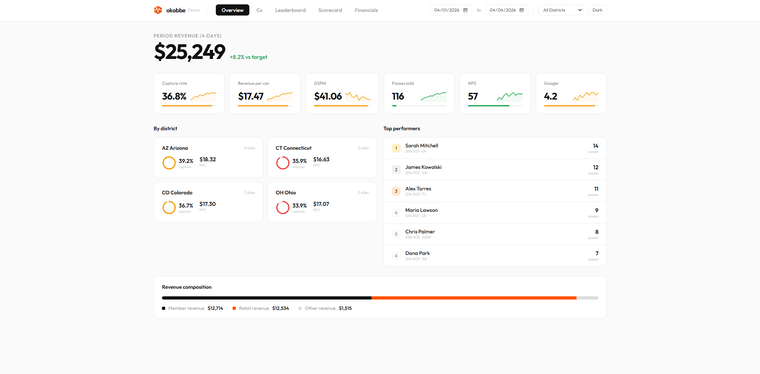This screenshot has height=374, width=760.
Task: Open calendar icon in end date field
Action: coord(521,10)
